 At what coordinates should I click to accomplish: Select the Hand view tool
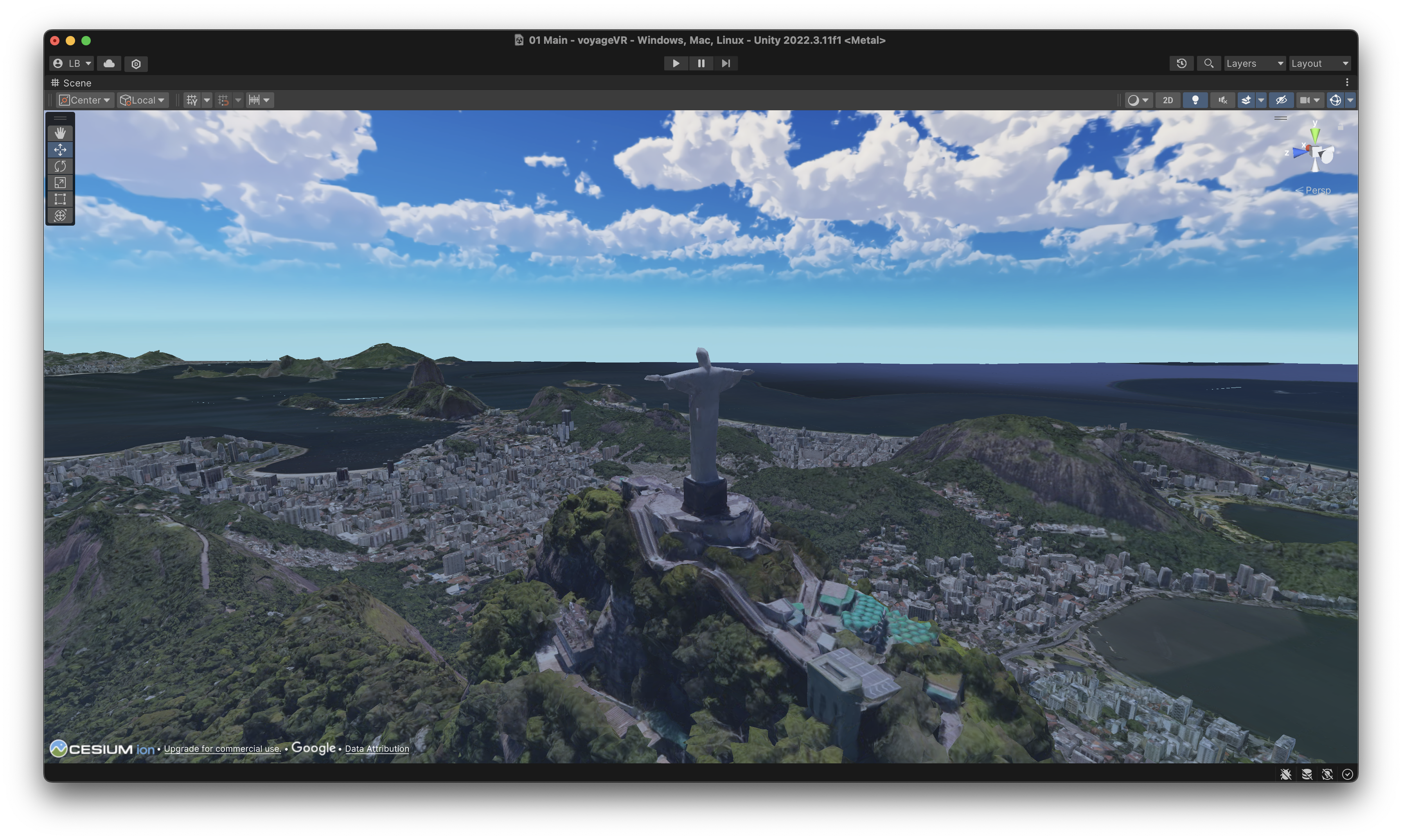60,133
